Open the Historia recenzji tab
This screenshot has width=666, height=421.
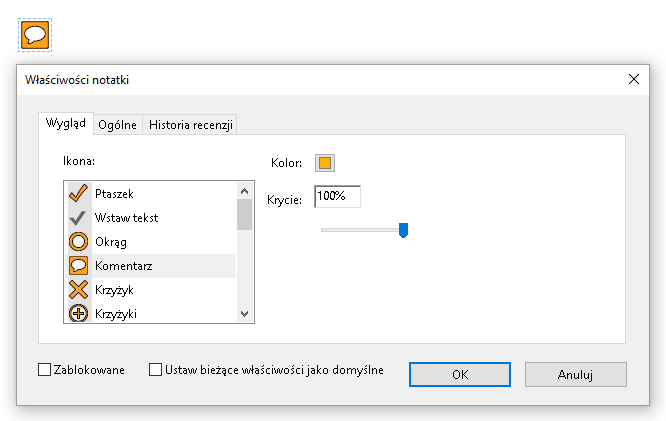(x=190, y=125)
